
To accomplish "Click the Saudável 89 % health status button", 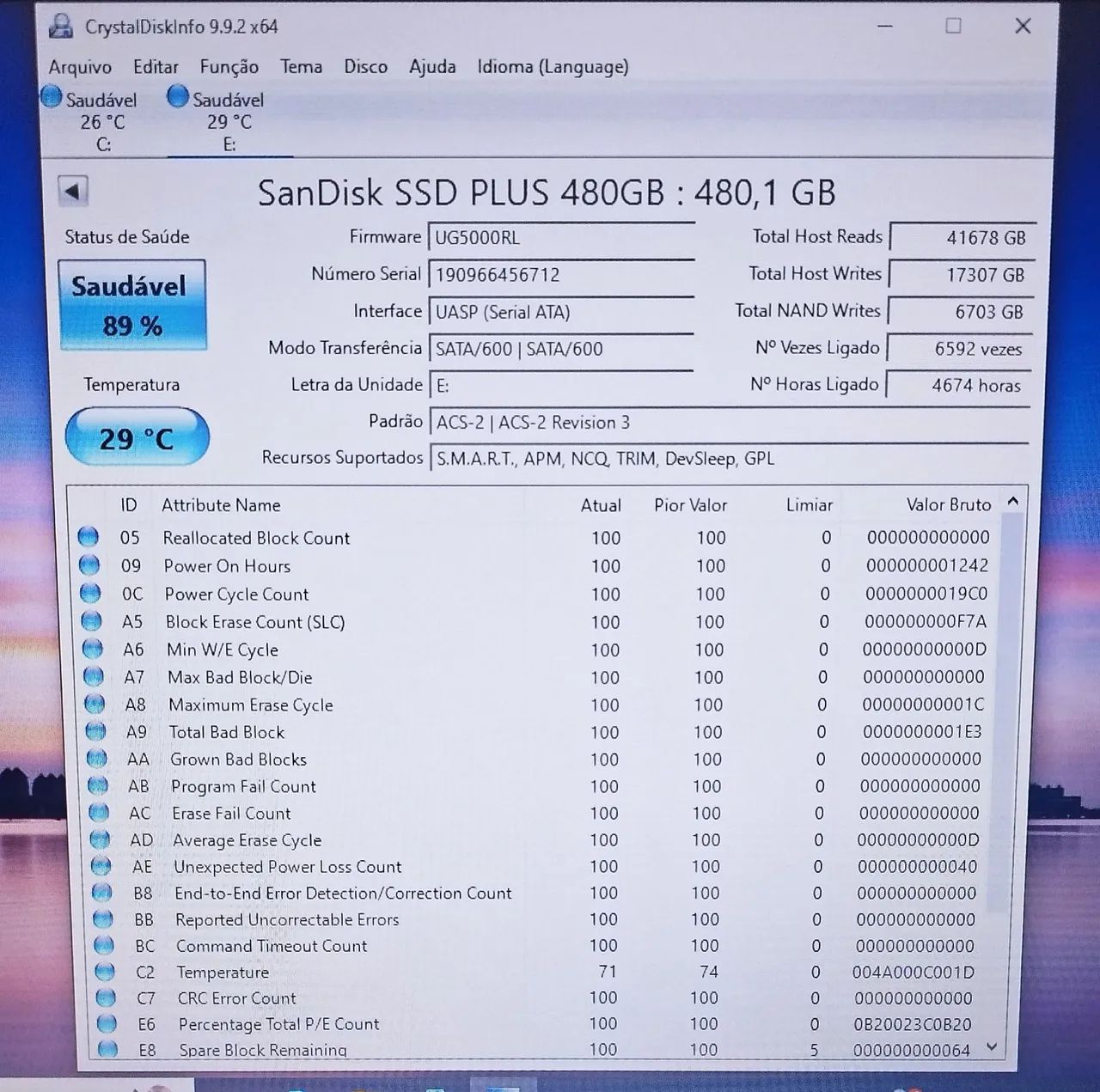I will click(132, 305).
